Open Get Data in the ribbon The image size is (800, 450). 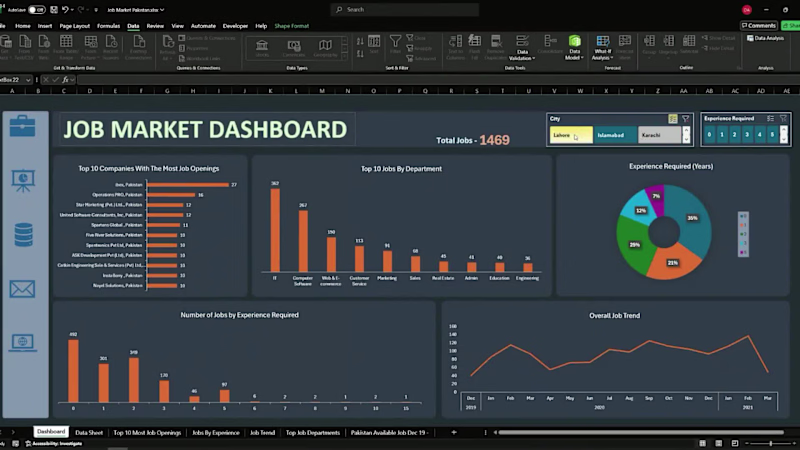click(6, 47)
